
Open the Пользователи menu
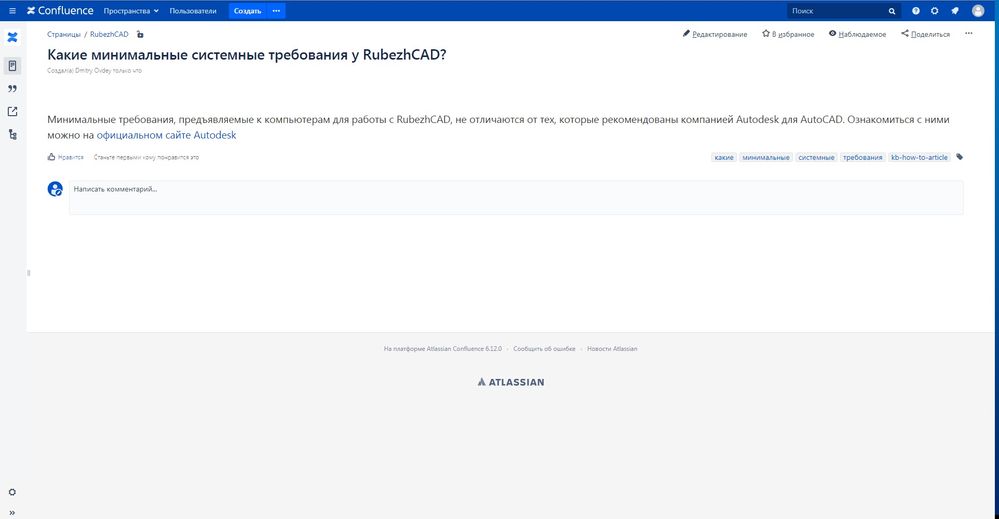(193, 11)
